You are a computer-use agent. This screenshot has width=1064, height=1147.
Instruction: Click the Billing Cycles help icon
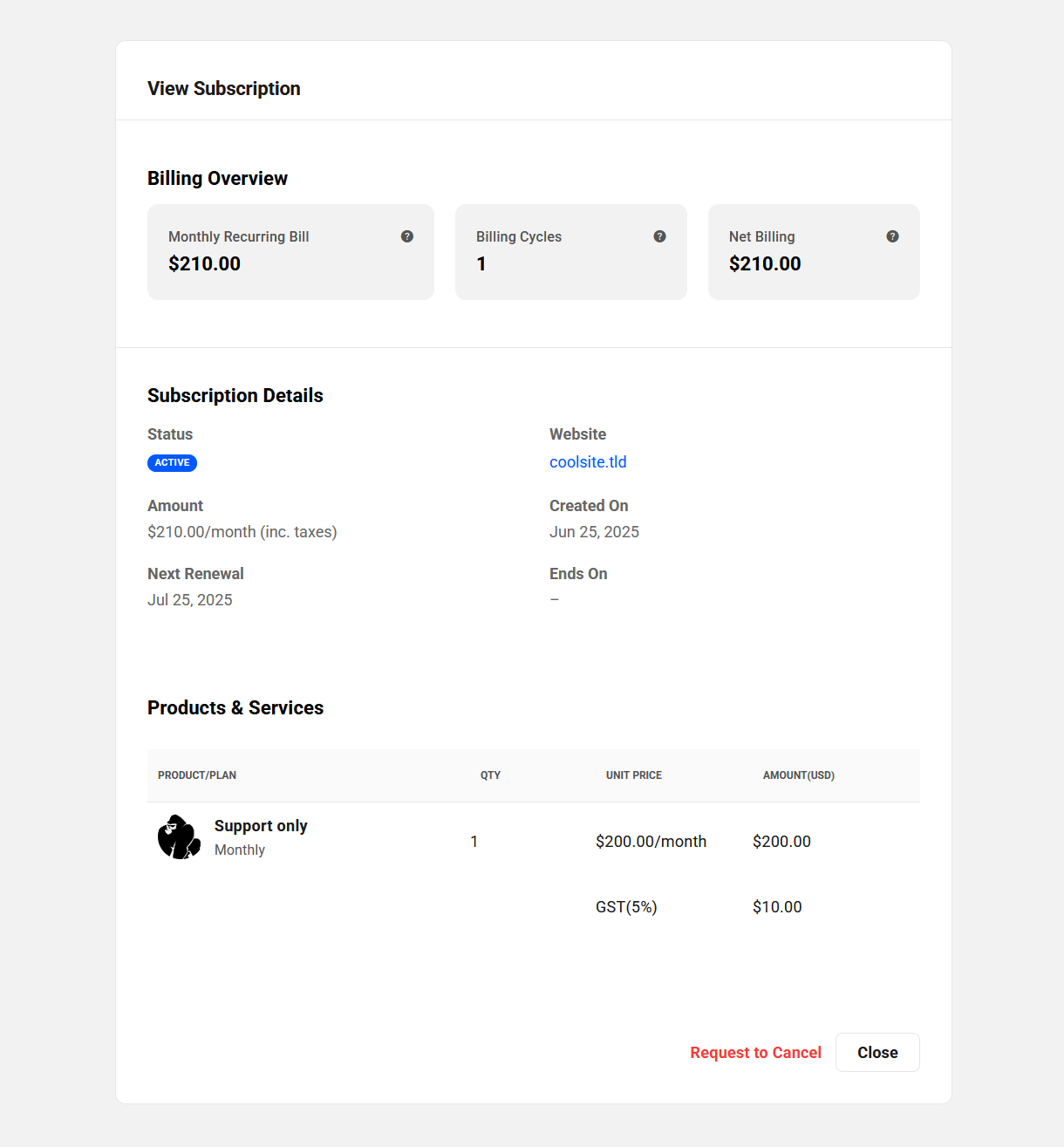(660, 236)
